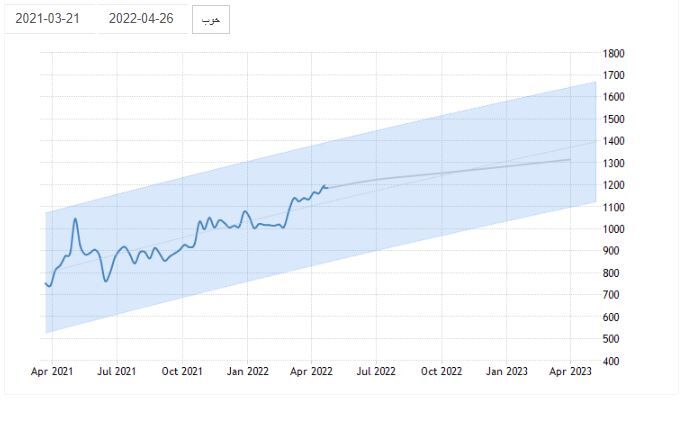Click the highest price spike in spring 2021

tap(75, 218)
